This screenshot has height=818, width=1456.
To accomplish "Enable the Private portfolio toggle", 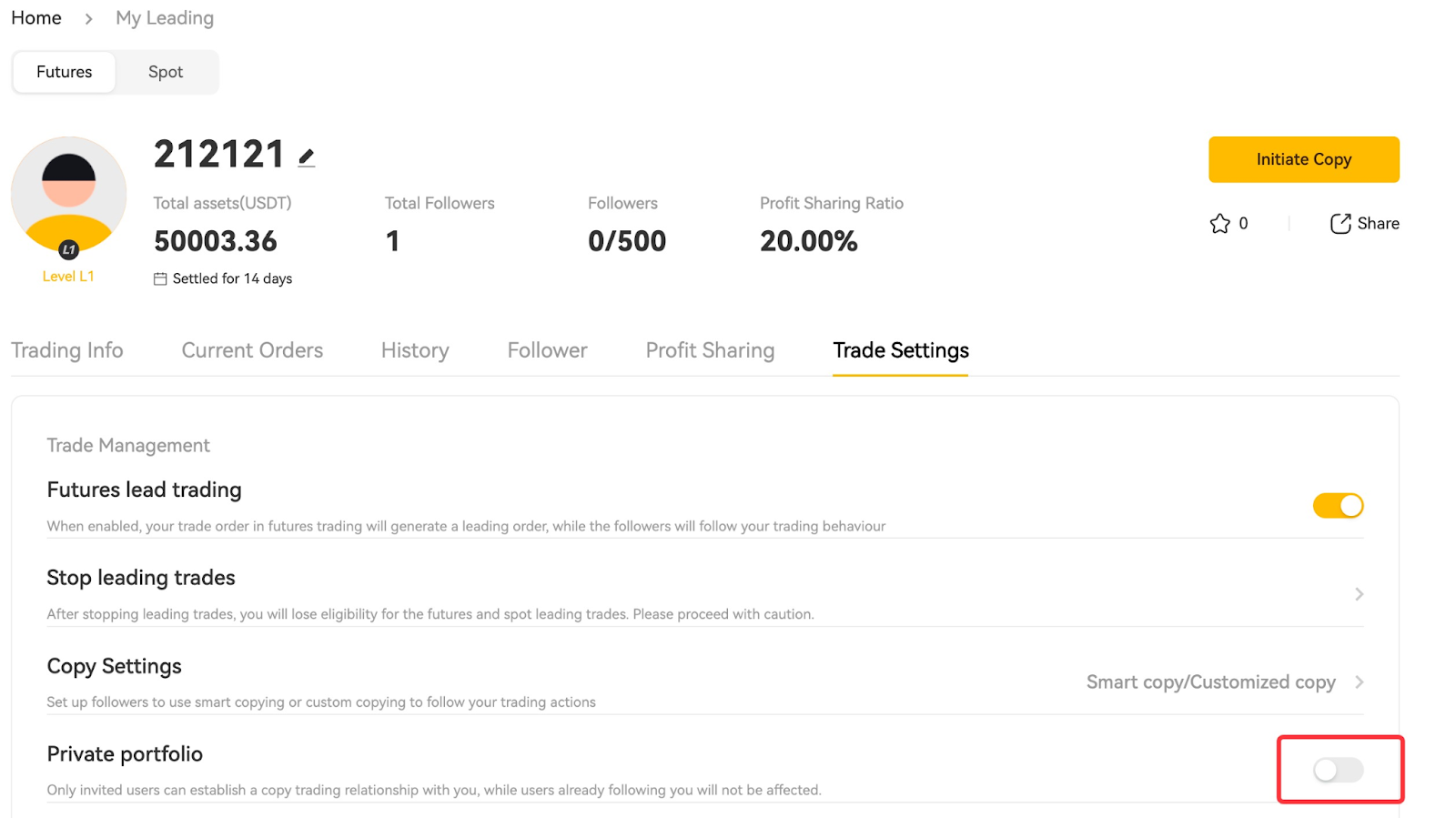I will tap(1338, 771).
